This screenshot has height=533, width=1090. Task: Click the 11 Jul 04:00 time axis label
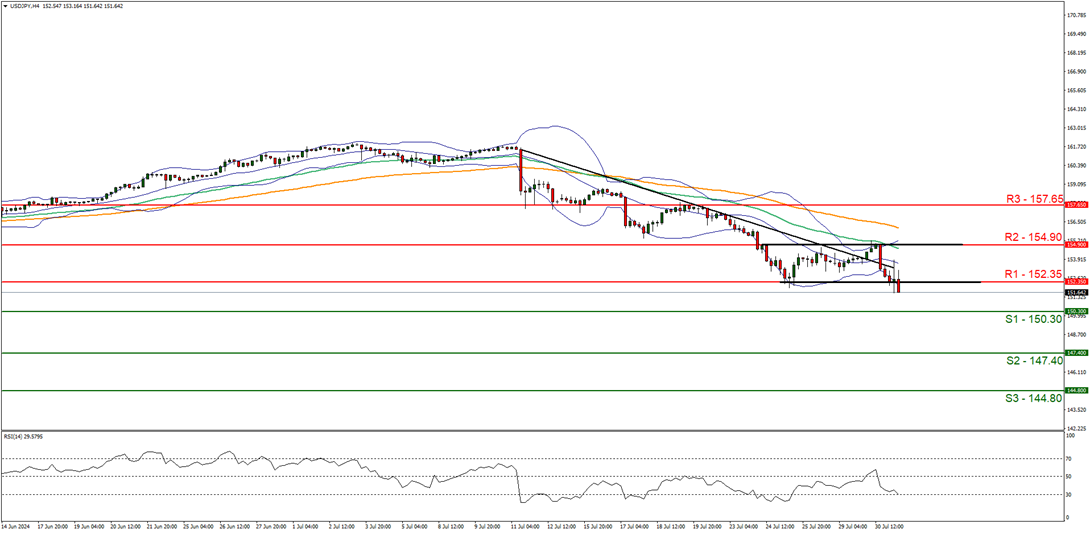click(523, 524)
